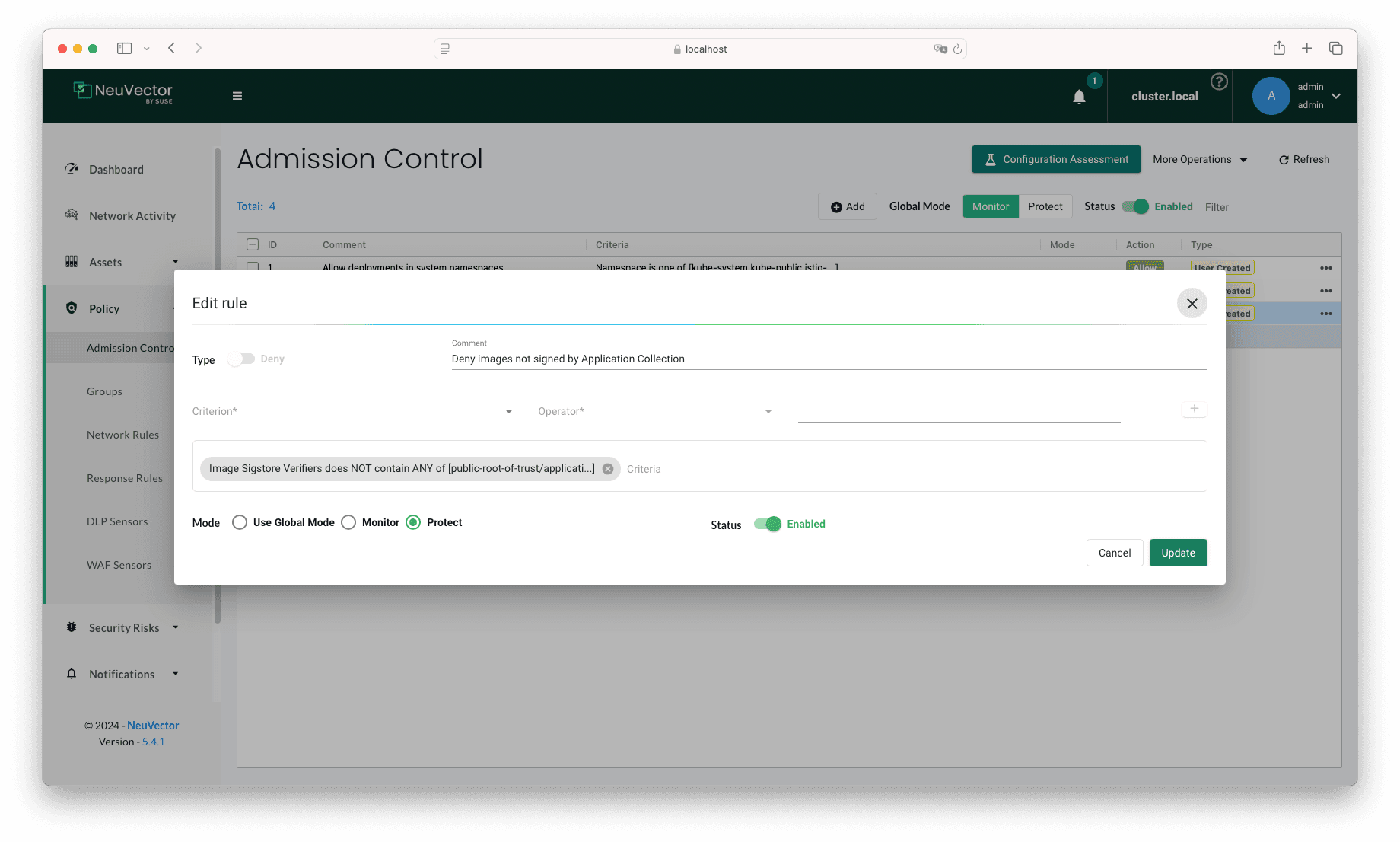Toggle the rule Type Deny switch
The height and width of the screenshot is (842, 1400).
[241, 359]
